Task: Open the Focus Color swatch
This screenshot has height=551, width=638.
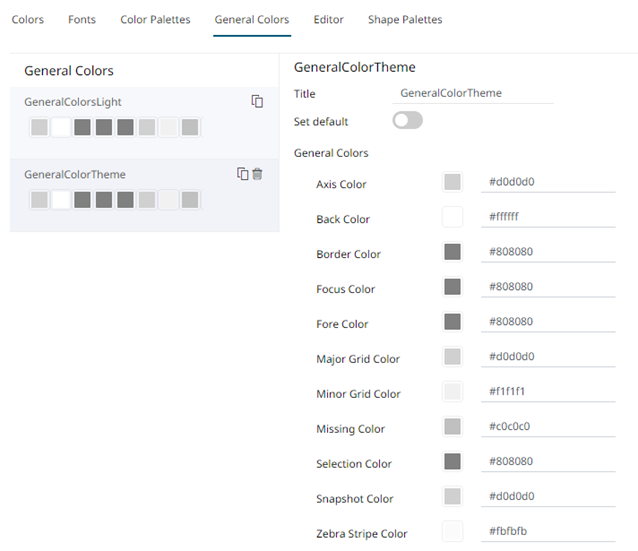Action: pos(452,287)
